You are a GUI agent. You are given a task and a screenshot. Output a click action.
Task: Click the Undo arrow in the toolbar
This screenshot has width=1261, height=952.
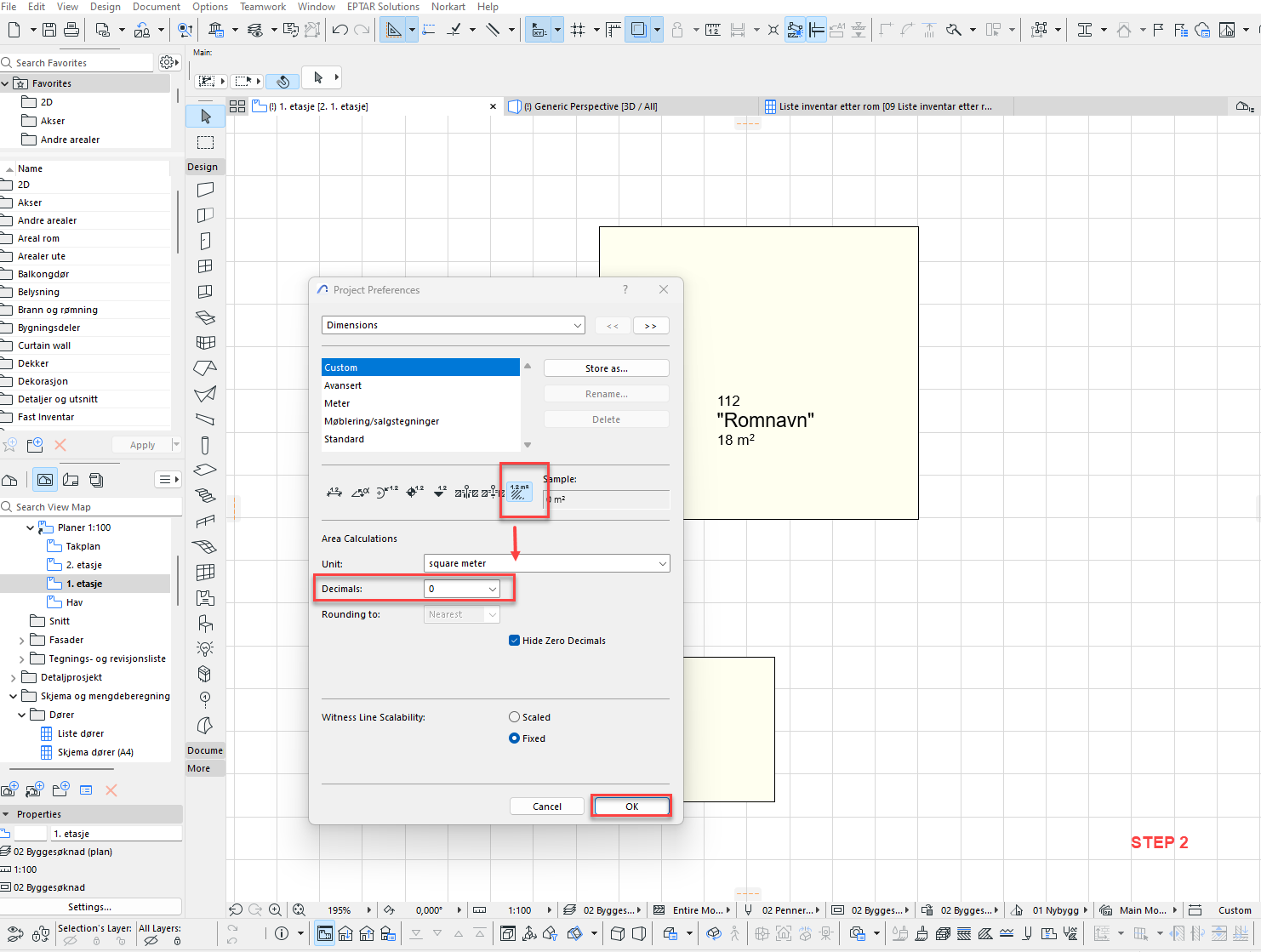click(x=339, y=30)
